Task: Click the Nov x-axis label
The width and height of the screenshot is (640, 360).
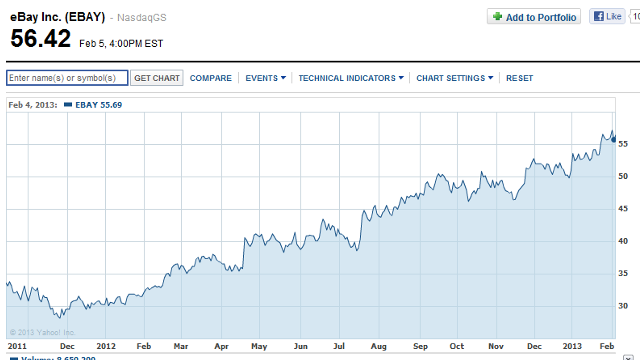Action: tap(496, 346)
